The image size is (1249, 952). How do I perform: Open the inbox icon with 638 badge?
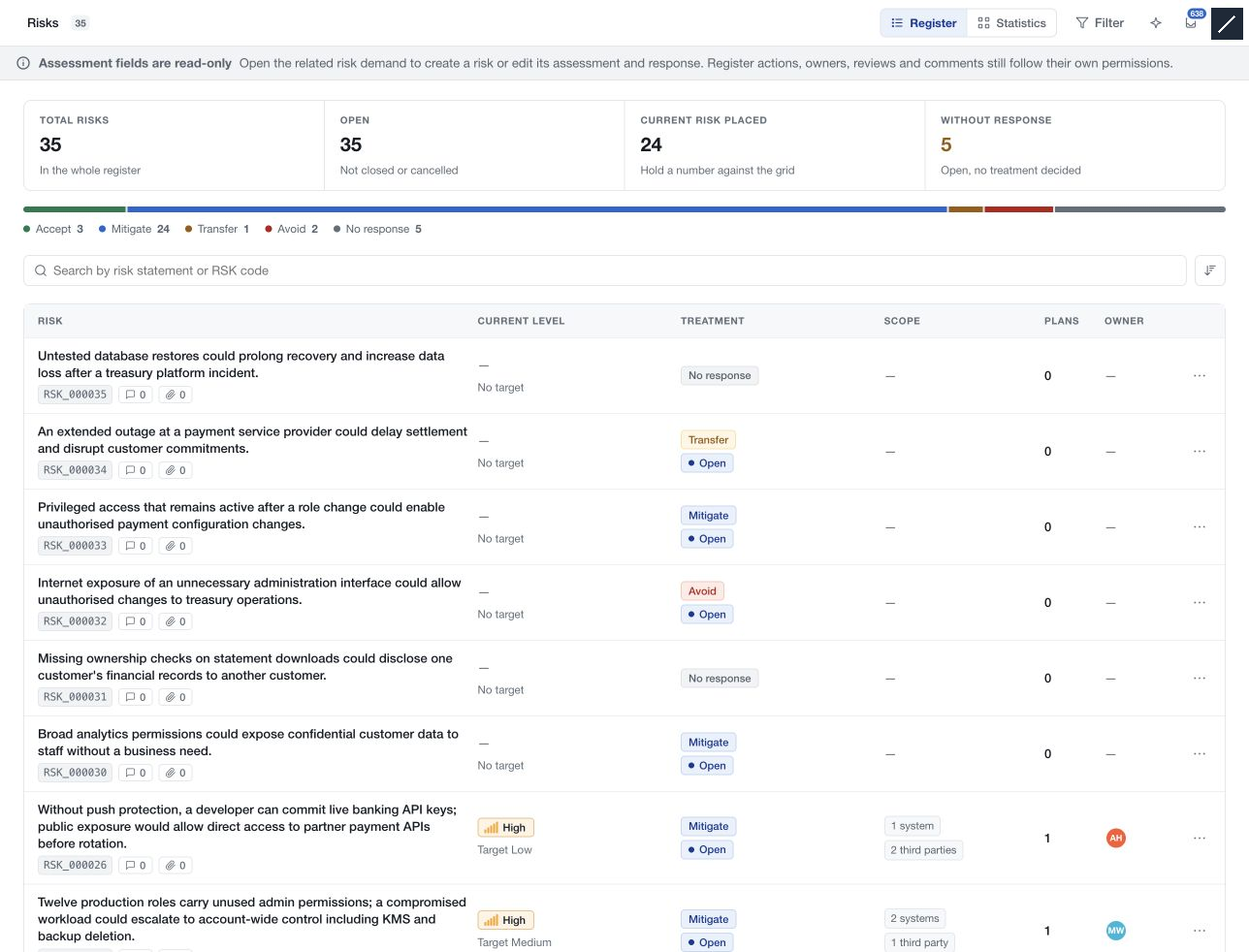tap(1191, 23)
